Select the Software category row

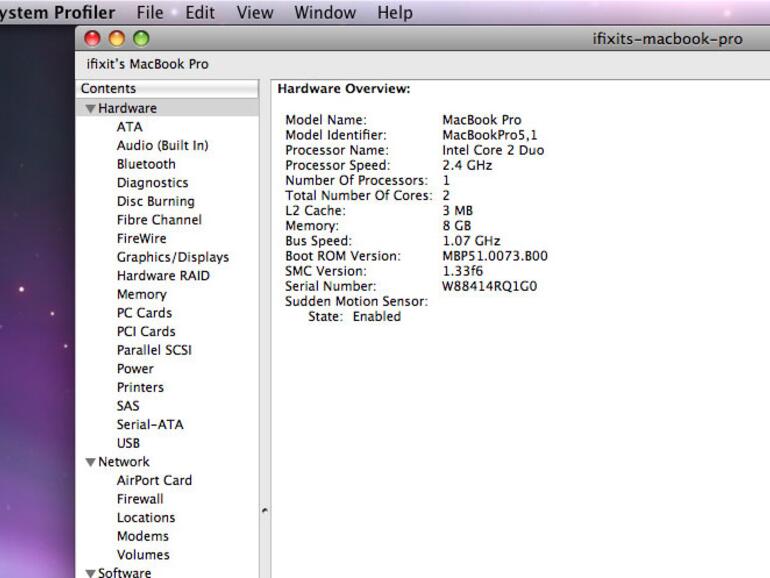coord(168,573)
